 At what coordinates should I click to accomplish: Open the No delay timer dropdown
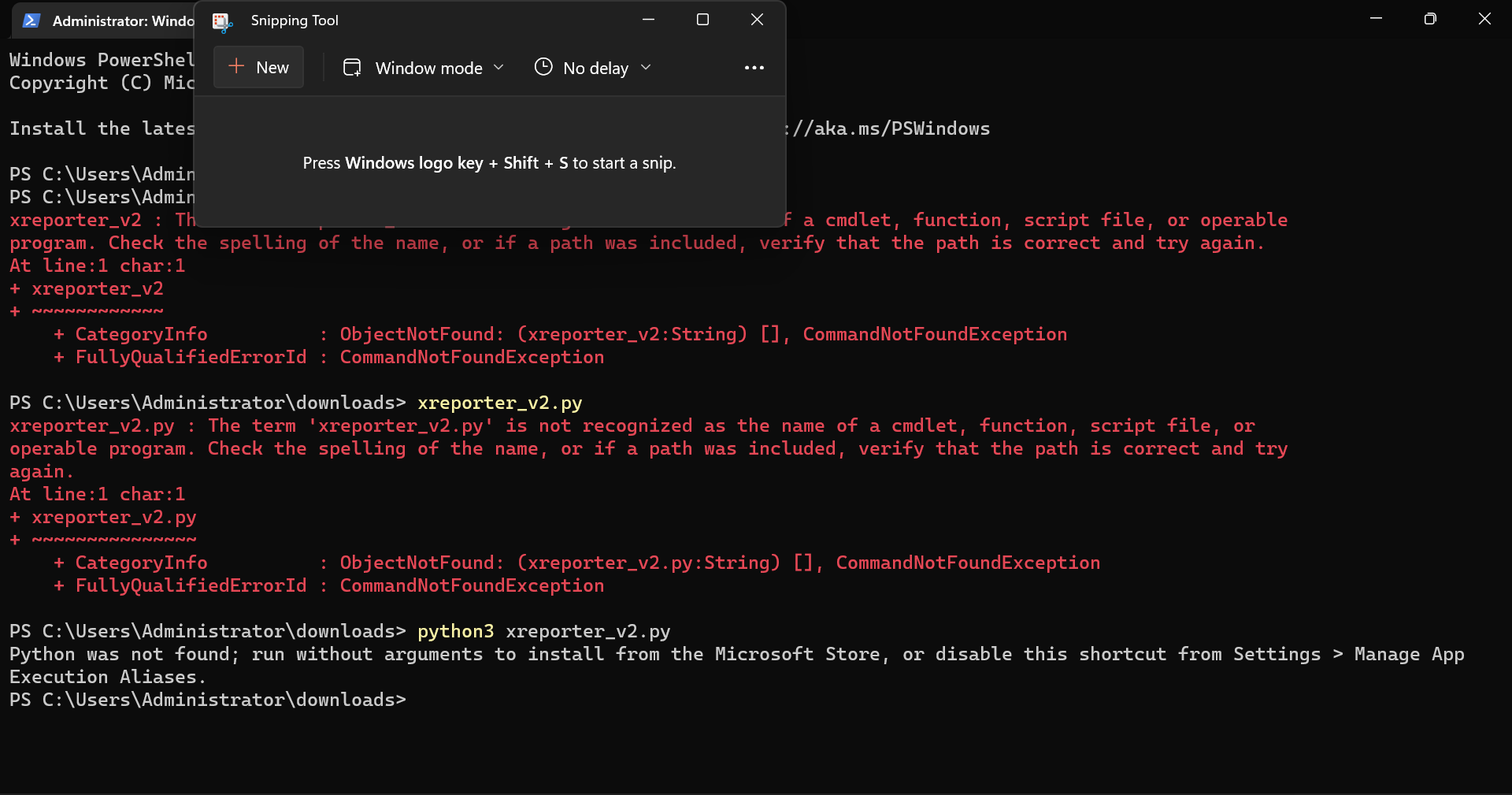[593, 68]
